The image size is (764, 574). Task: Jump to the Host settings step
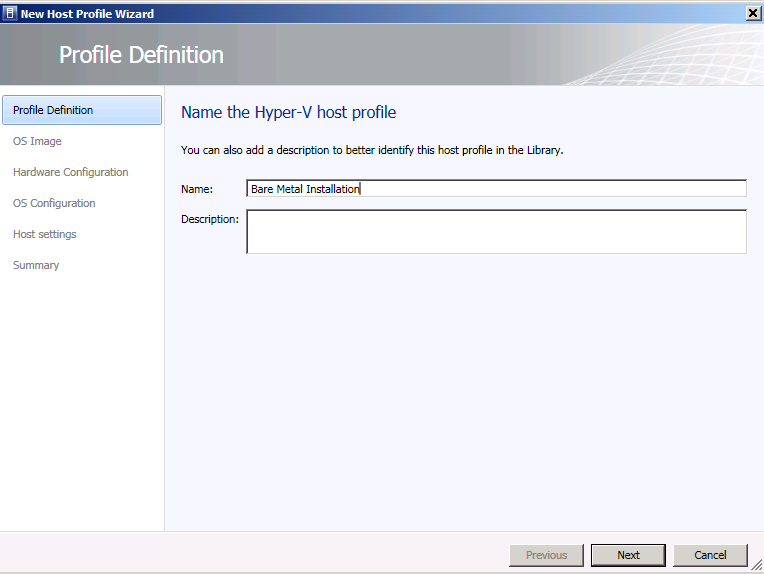point(45,234)
